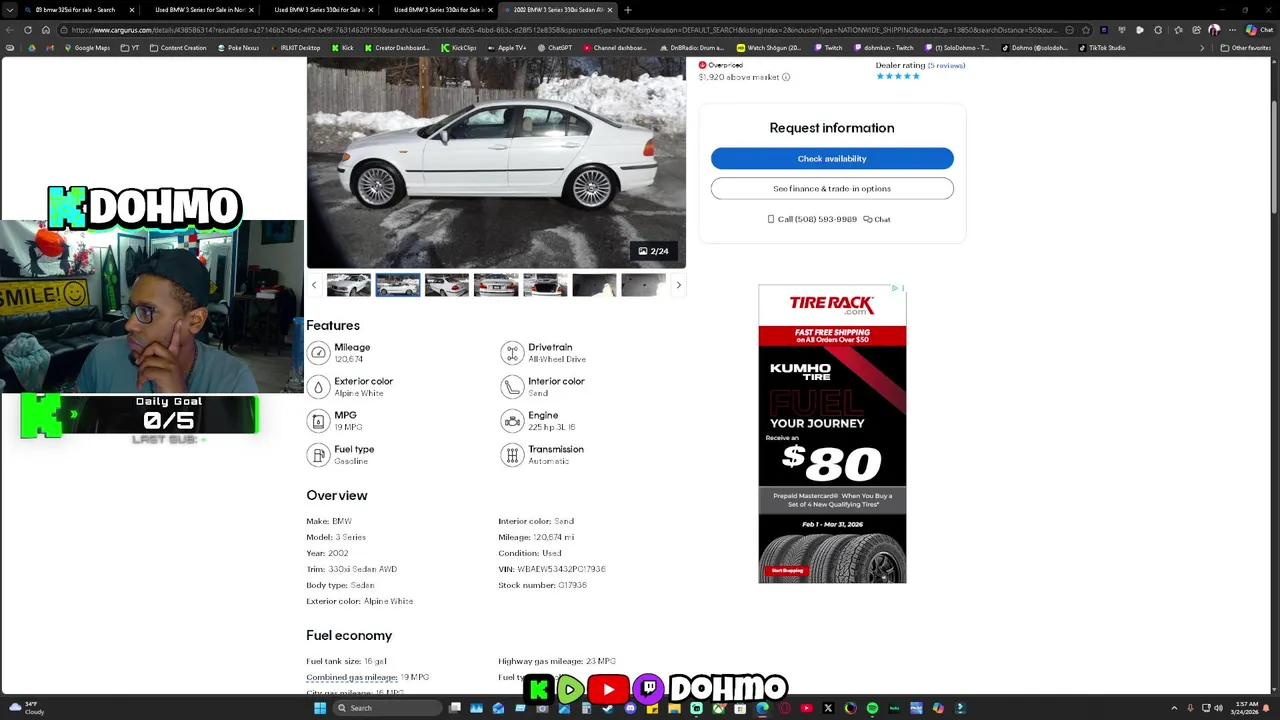Reload the CarGurus page
This screenshot has width=1280, height=720.
(x=28, y=30)
